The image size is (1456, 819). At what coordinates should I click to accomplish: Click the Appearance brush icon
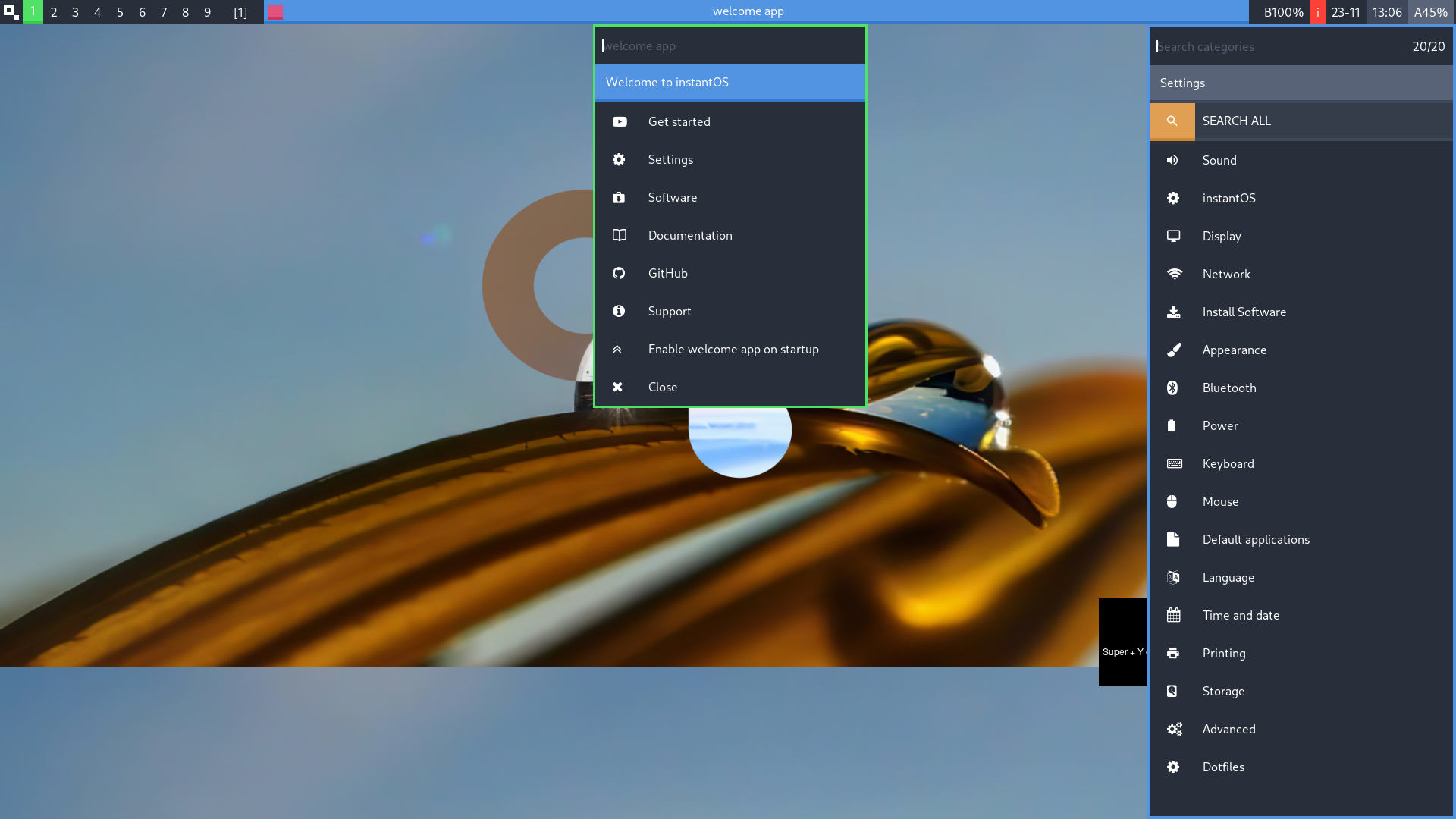coord(1174,350)
